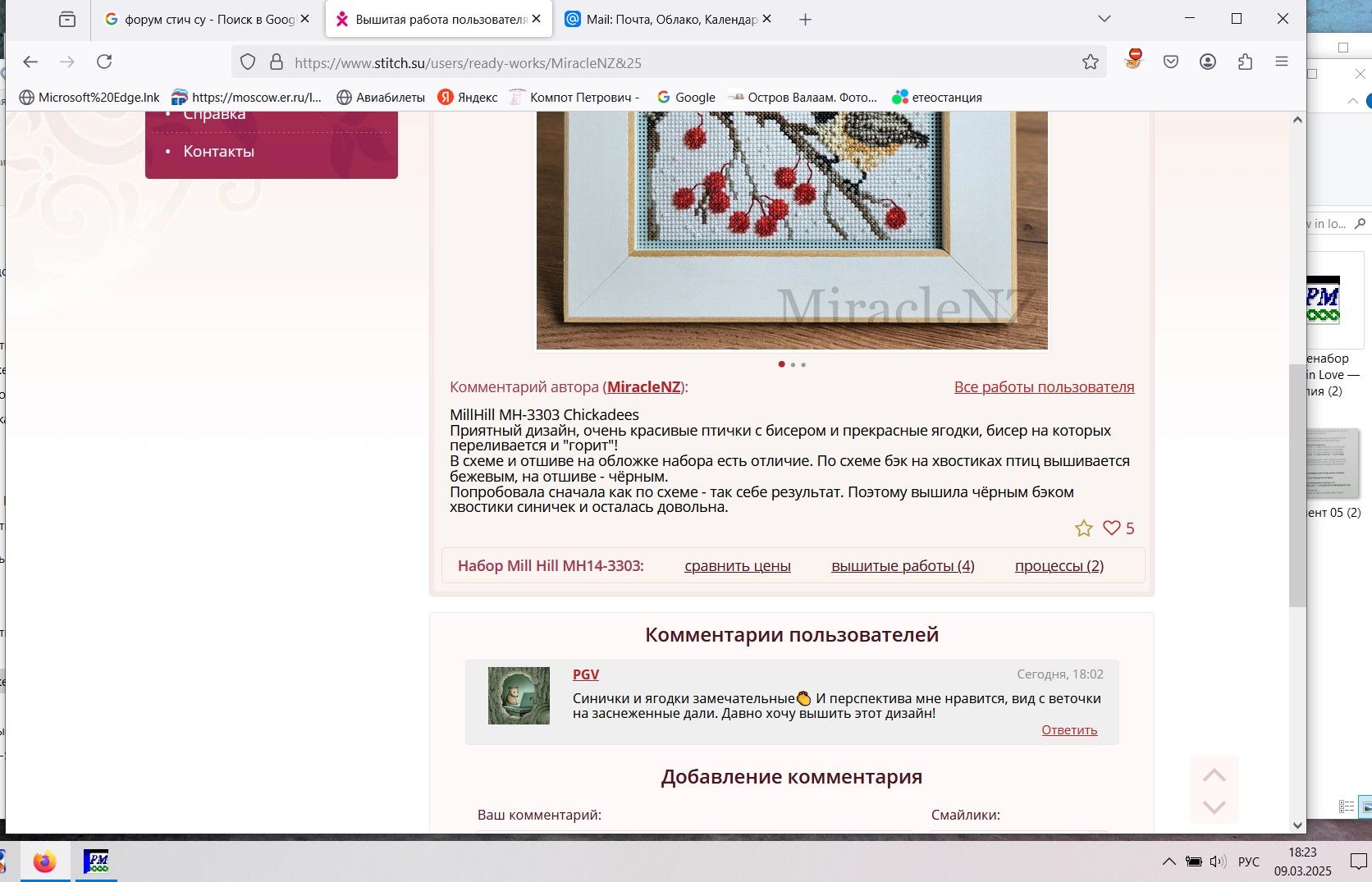Open the Firefox hamburger application menu

pyautogui.click(x=1282, y=62)
